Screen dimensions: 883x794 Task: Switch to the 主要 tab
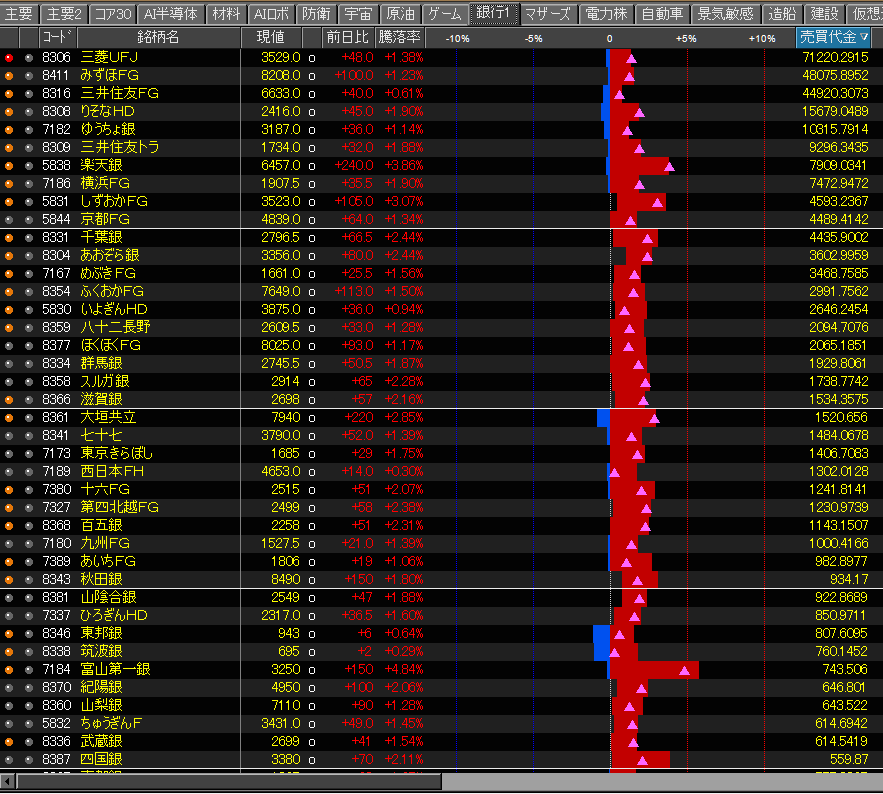tap(19, 13)
